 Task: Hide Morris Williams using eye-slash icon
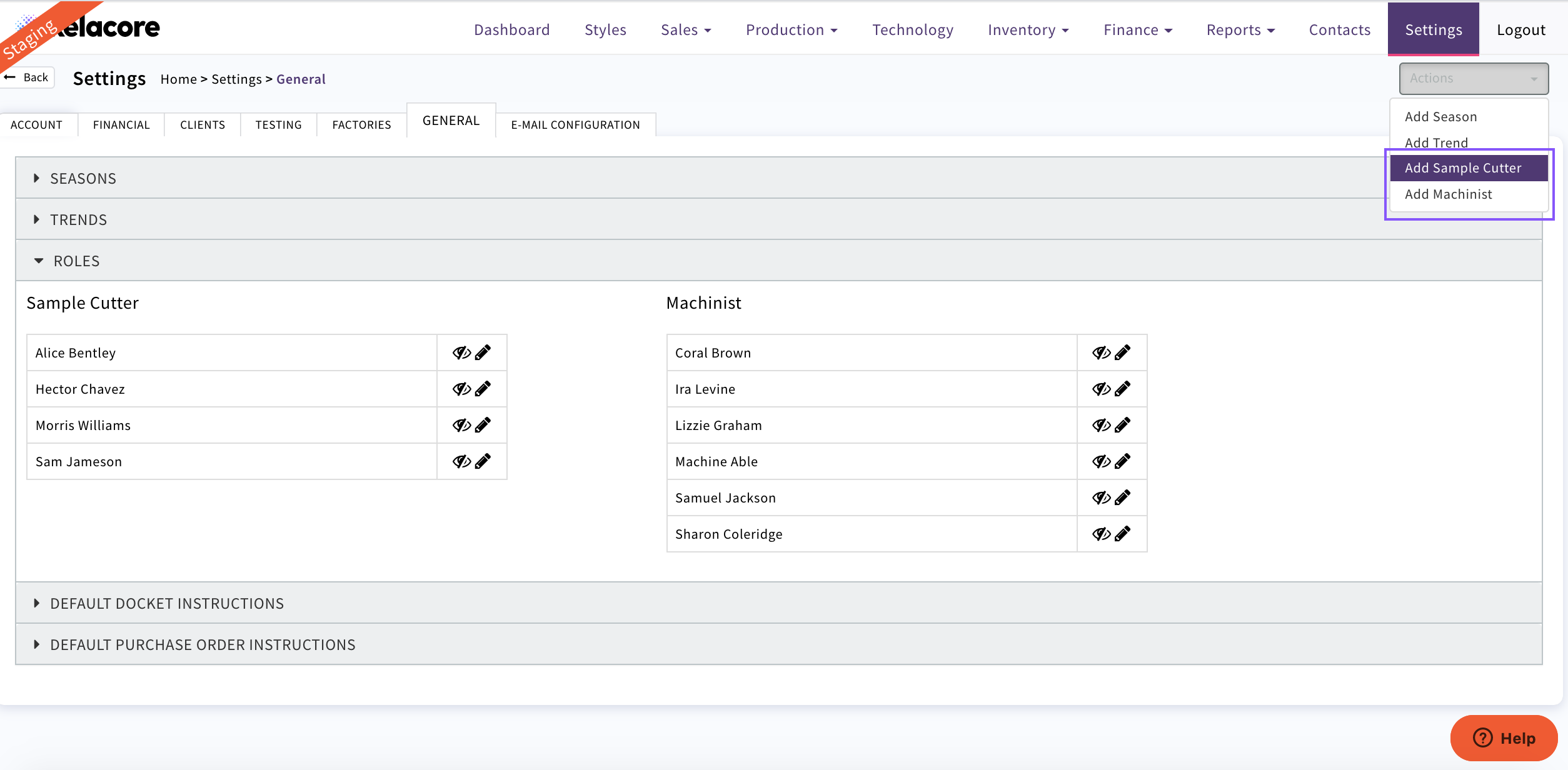click(461, 425)
